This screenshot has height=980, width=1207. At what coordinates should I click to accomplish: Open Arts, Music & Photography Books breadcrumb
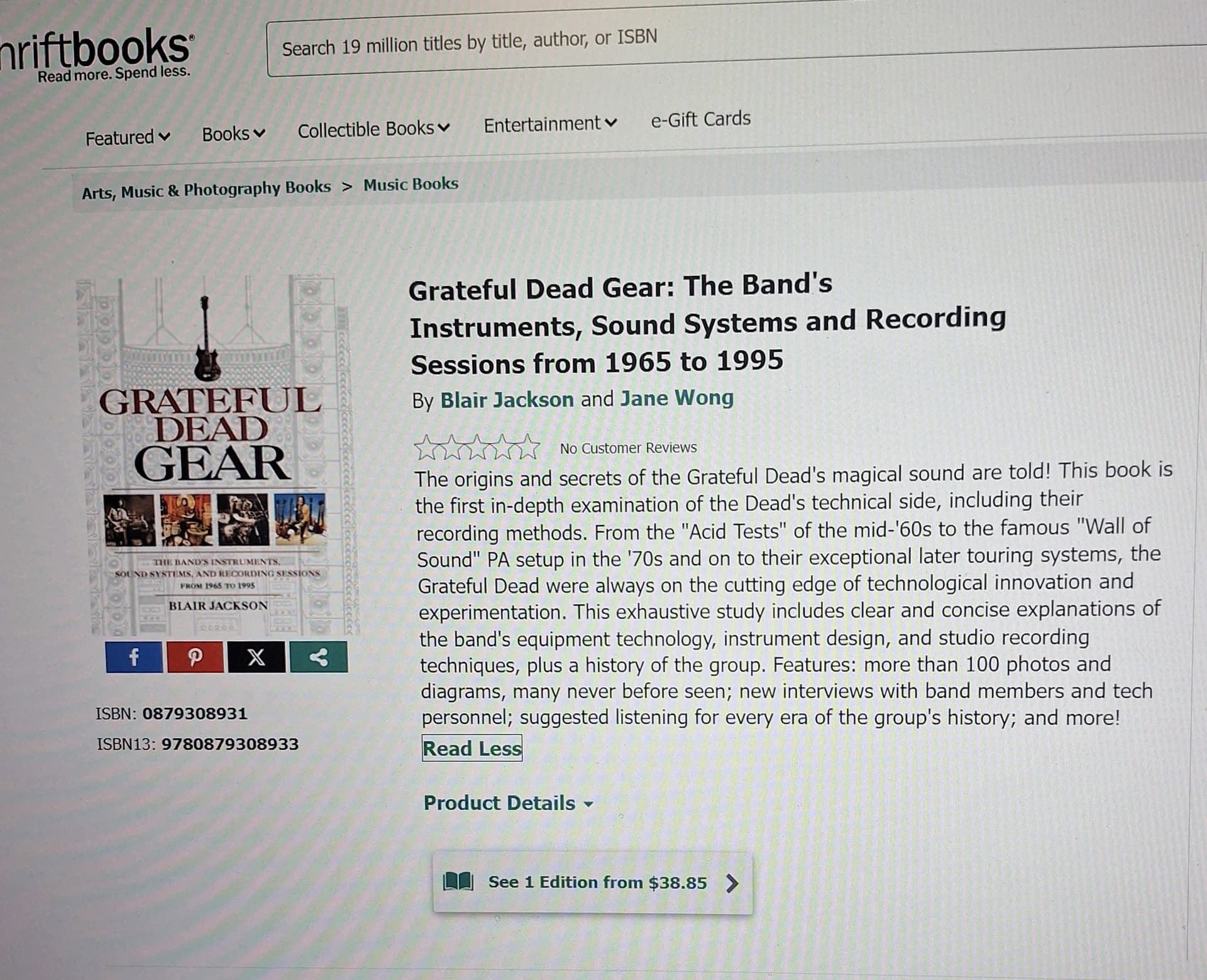tap(206, 189)
